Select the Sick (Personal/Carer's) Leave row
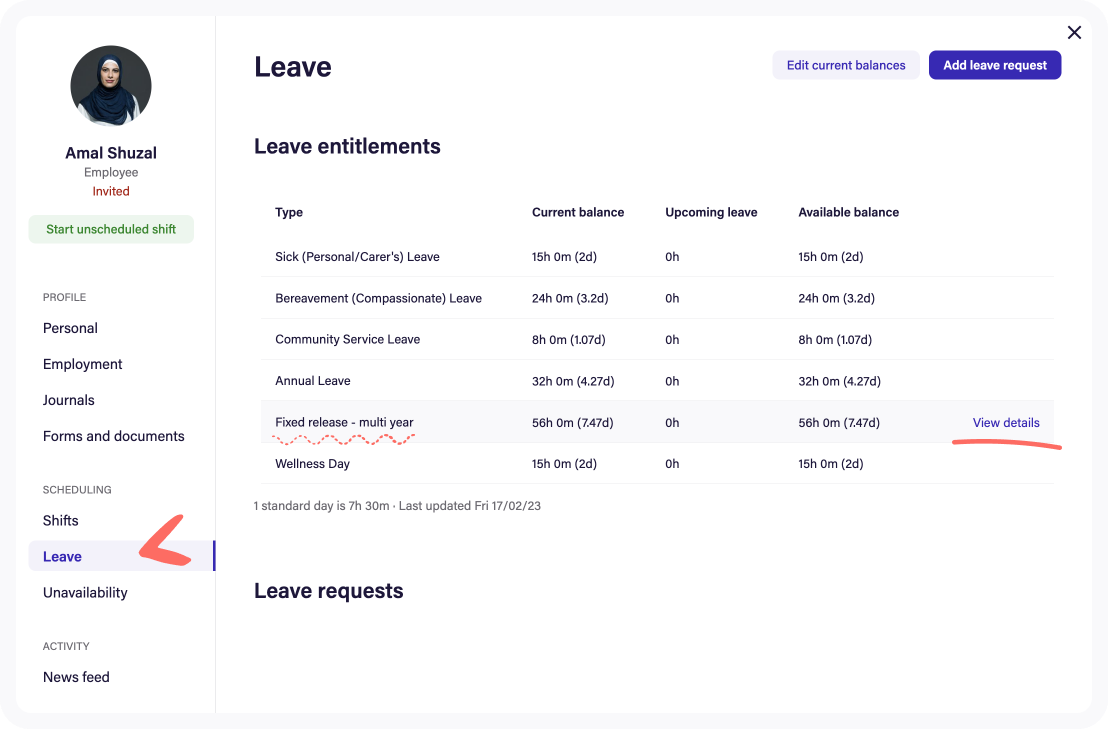The height and width of the screenshot is (729, 1108). click(500, 256)
